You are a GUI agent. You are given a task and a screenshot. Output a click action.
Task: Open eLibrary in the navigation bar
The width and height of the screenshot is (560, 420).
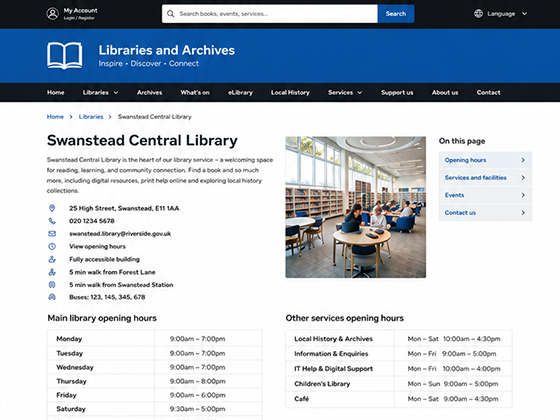tap(240, 92)
